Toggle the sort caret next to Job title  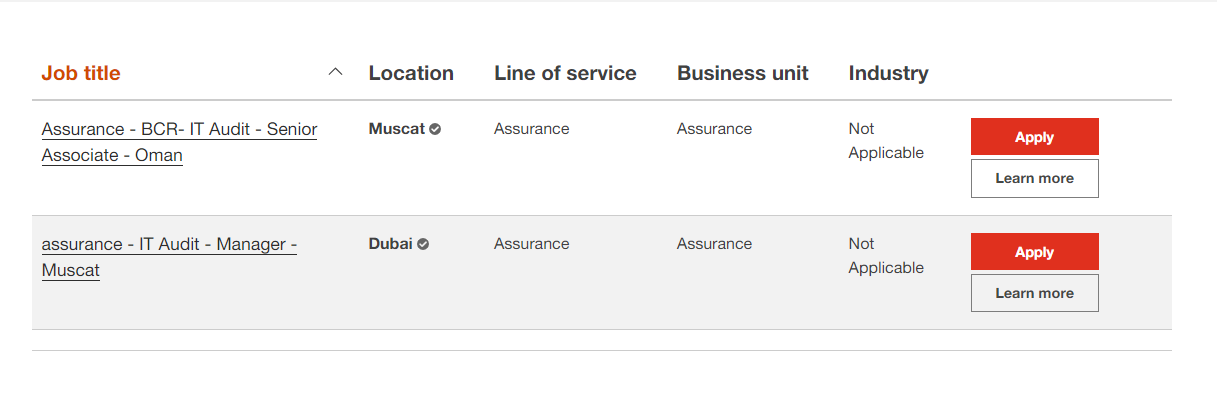tap(336, 72)
